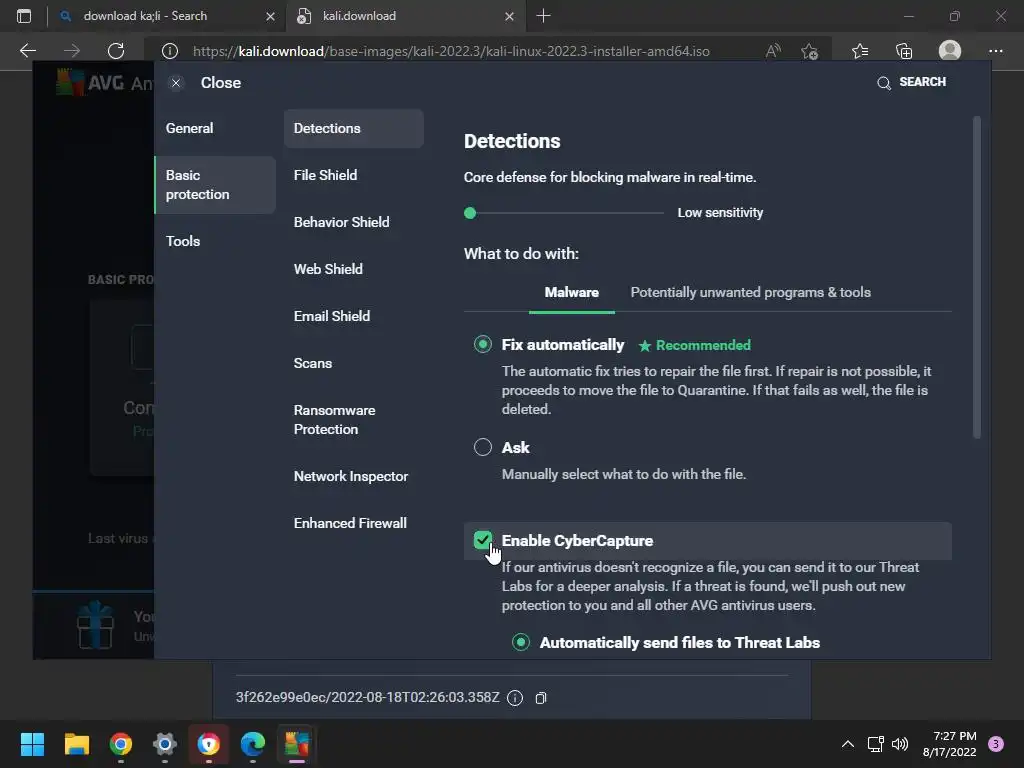The height and width of the screenshot is (768, 1024).
Task: Open Edge Settings and more menu
Action: pyautogui.click(x=996, y=51)
